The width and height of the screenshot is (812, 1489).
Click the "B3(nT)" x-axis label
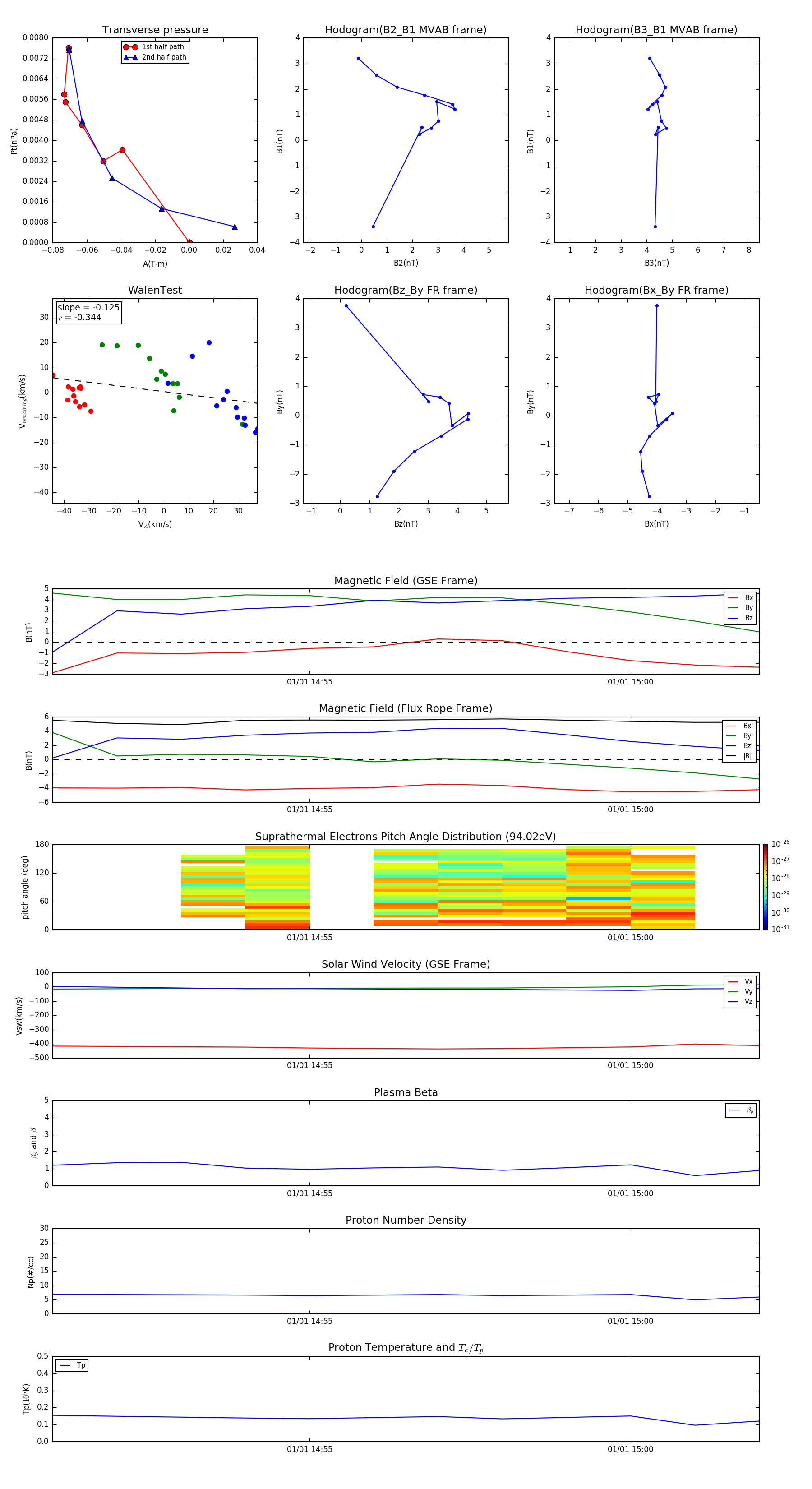coord(656,263)
